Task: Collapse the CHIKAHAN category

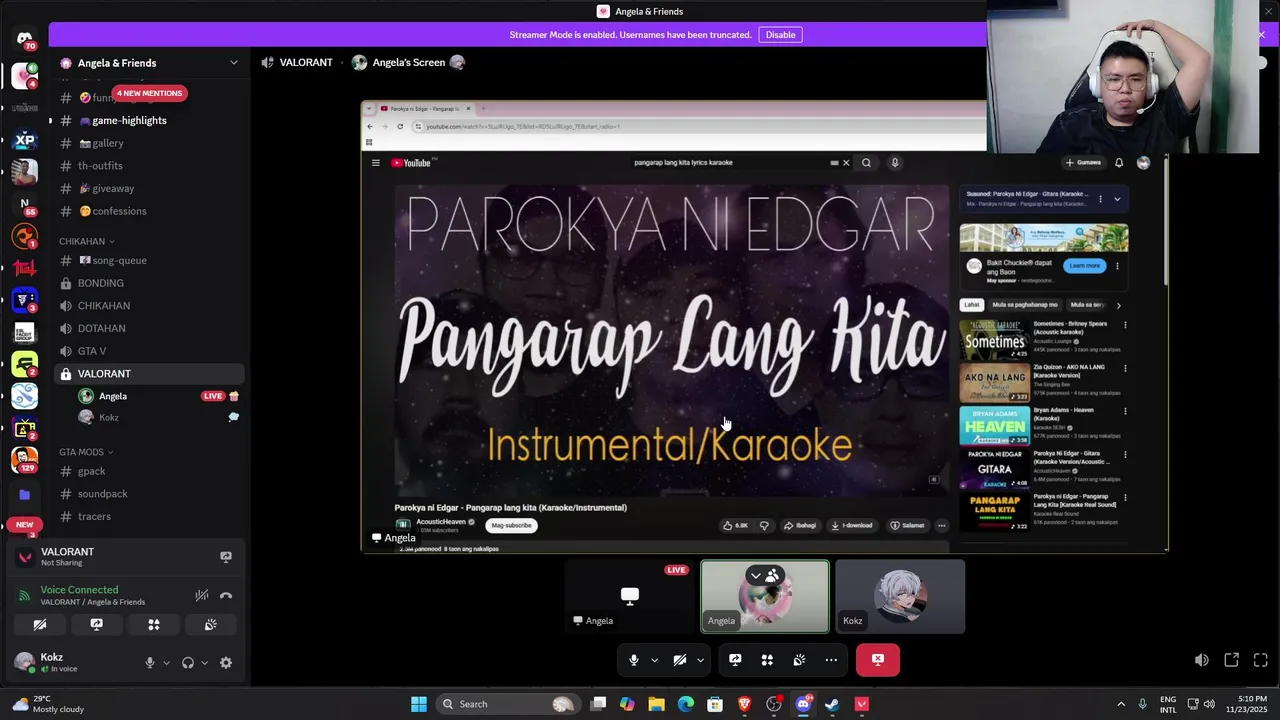Action: [86, 241]
